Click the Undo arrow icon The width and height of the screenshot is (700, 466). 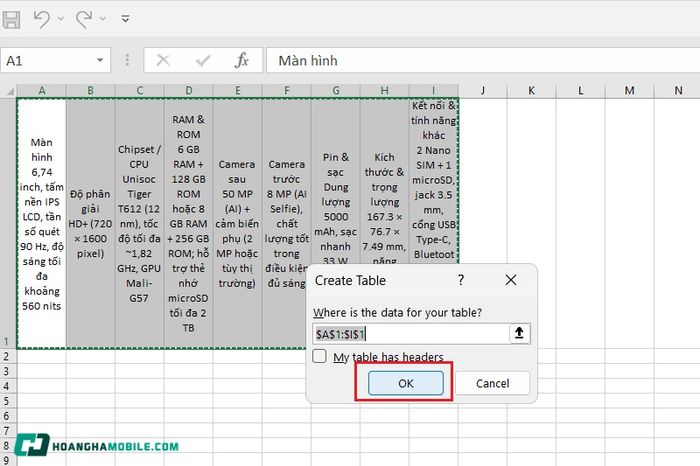click(x=42, y=19)
